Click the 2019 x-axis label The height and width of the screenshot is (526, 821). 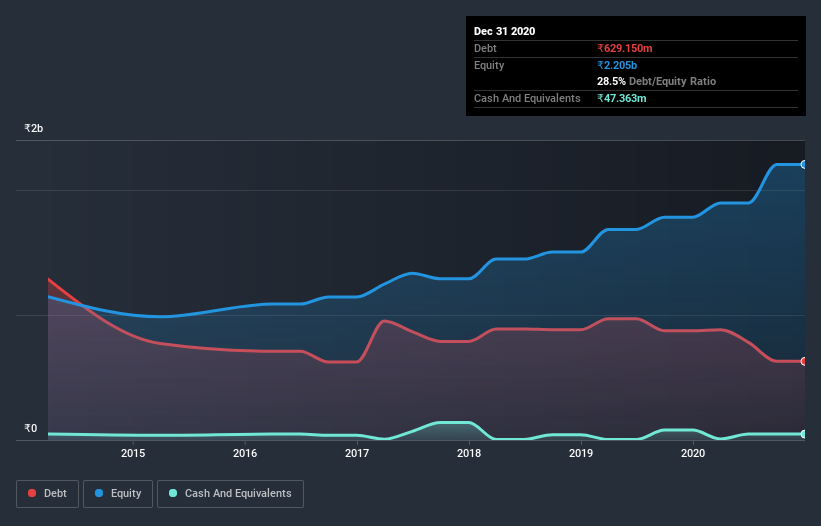point(581,453)
